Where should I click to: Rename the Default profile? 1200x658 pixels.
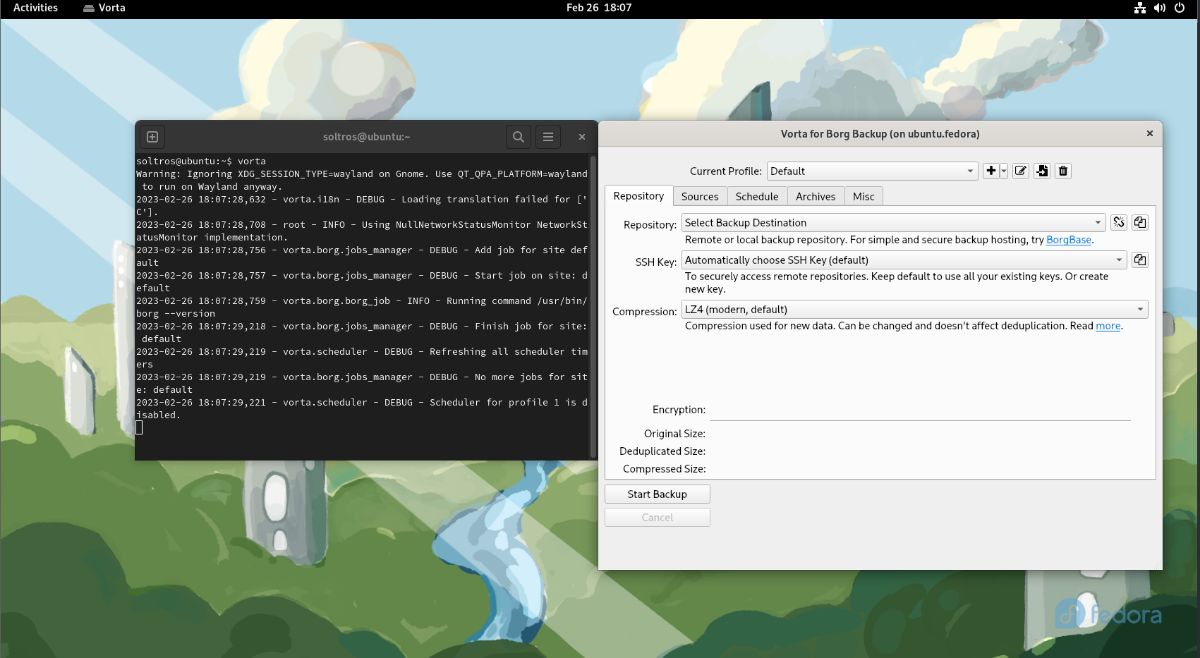coord(1020,171)
